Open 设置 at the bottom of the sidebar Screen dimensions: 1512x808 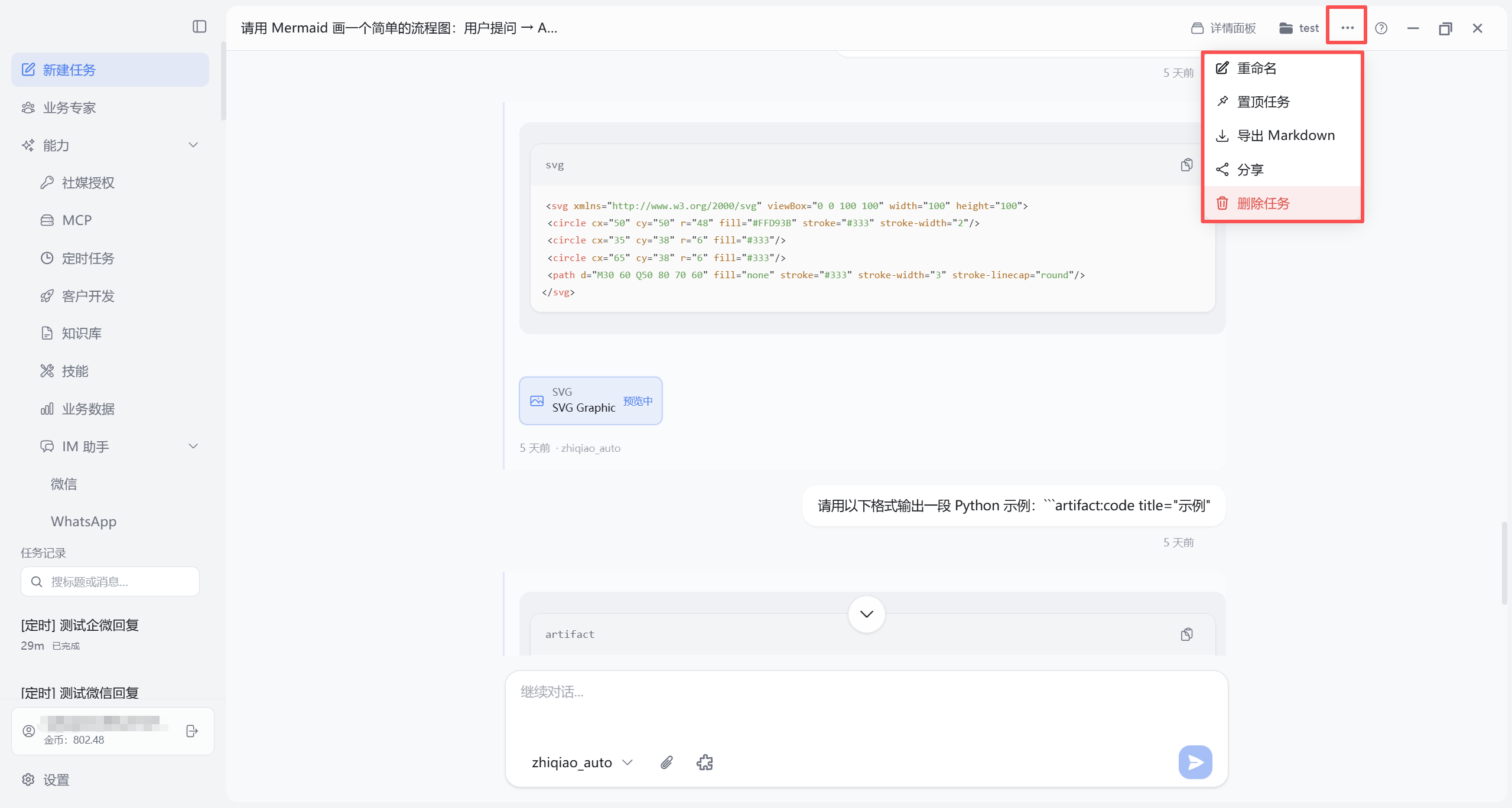46,780
